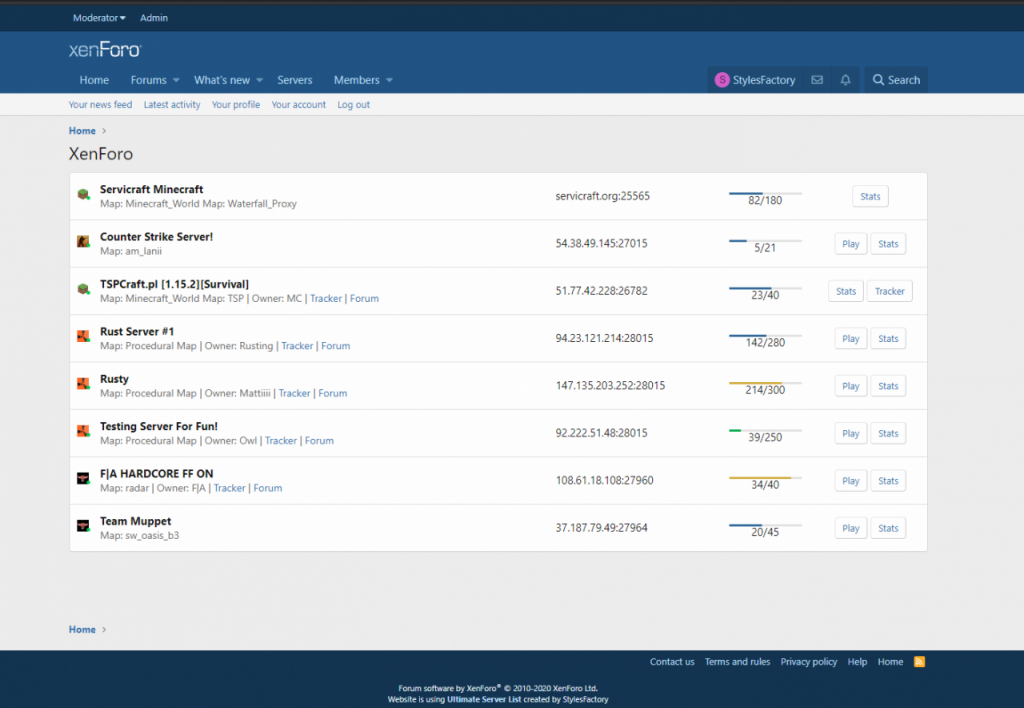Click the StylesFactory avatar icon
Image resolution: width=1024 pixels, height=708 pixels.
click(722, 80)
